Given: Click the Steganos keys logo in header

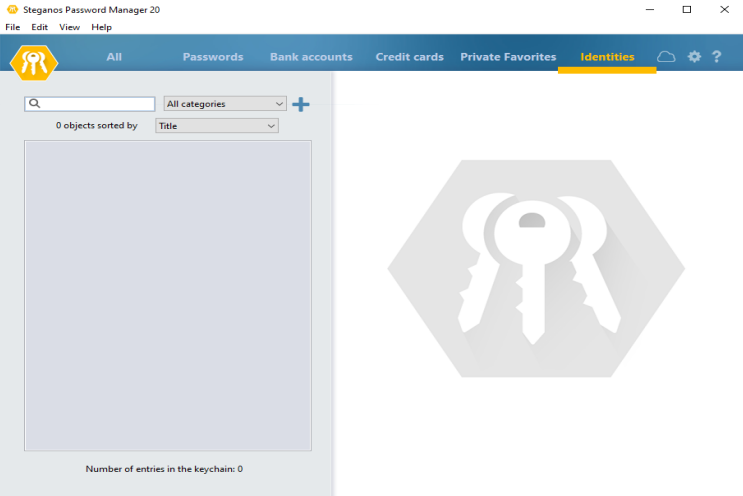Looking at the screenshot, I should (34, 63).
